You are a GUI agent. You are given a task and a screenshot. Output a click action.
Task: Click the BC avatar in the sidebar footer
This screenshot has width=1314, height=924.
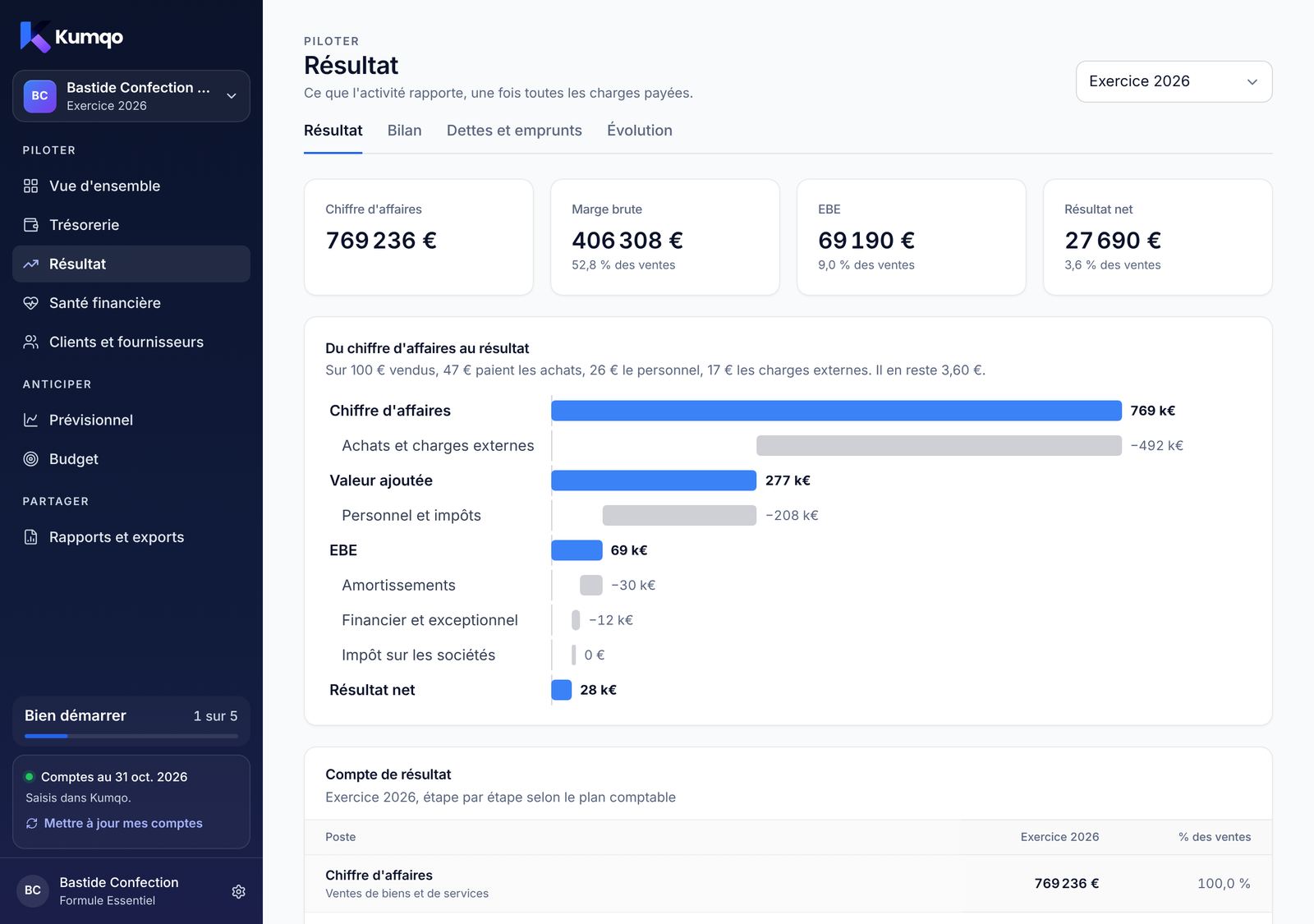33,890
